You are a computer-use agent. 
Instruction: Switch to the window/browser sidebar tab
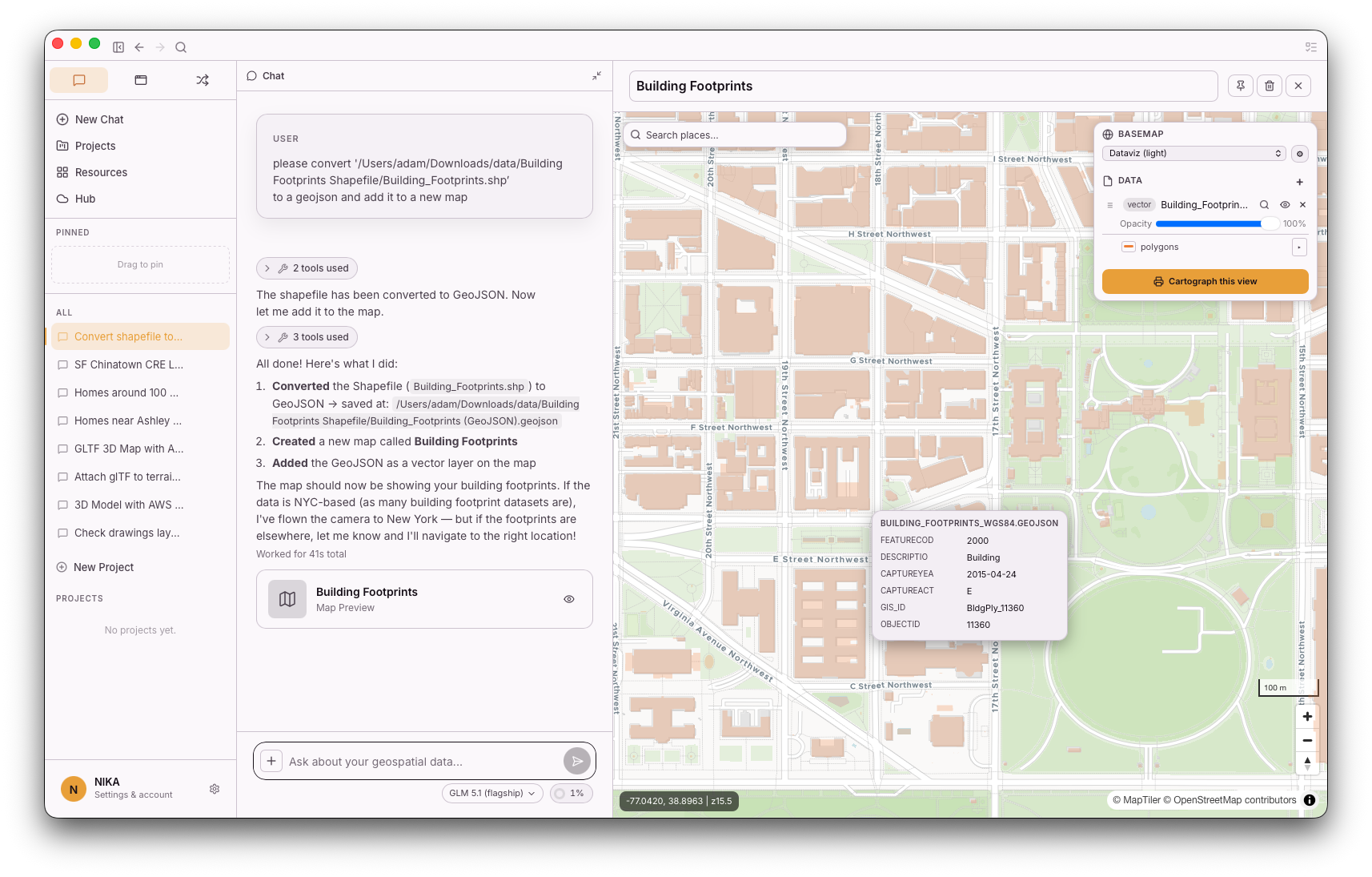[x=141, y=80]
